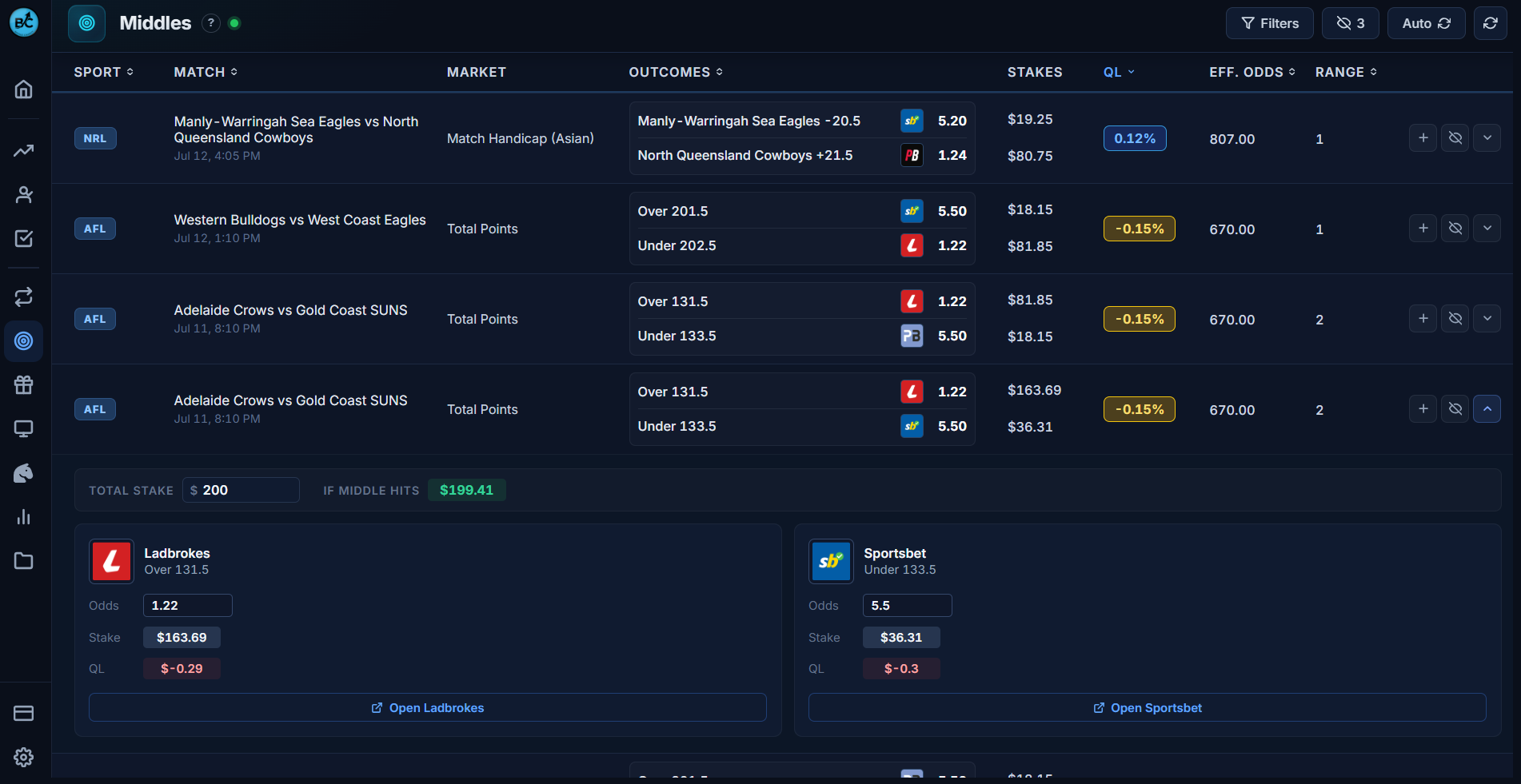Click Match Handicap (Asian) market text

point(521,138)
